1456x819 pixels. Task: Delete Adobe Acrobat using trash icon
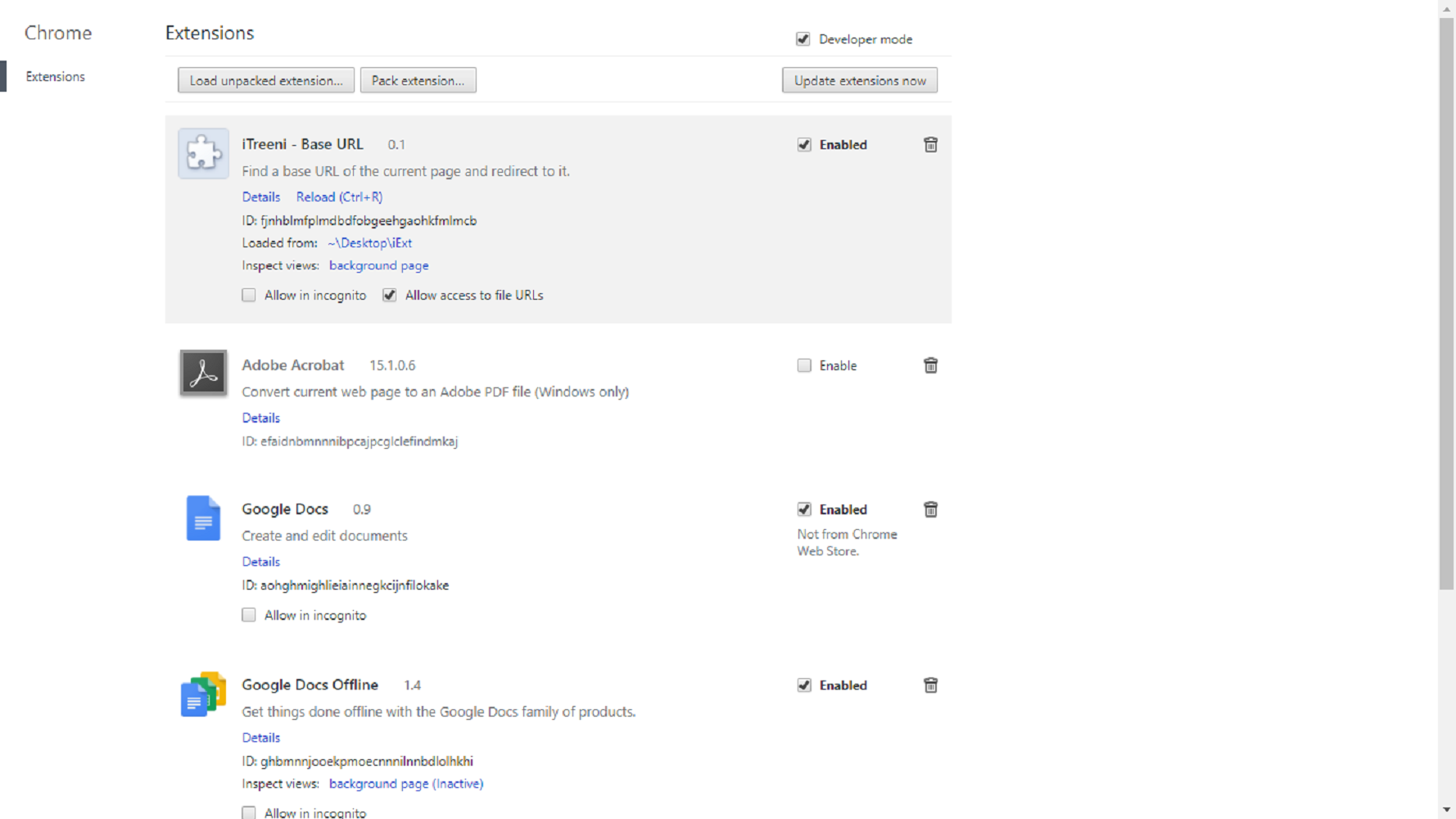tap(930, 365)
